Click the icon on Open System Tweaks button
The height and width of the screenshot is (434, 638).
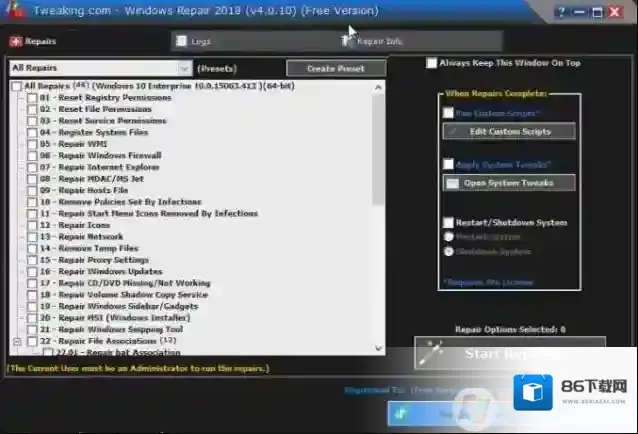pyautogui.click(x=453, y=183)
